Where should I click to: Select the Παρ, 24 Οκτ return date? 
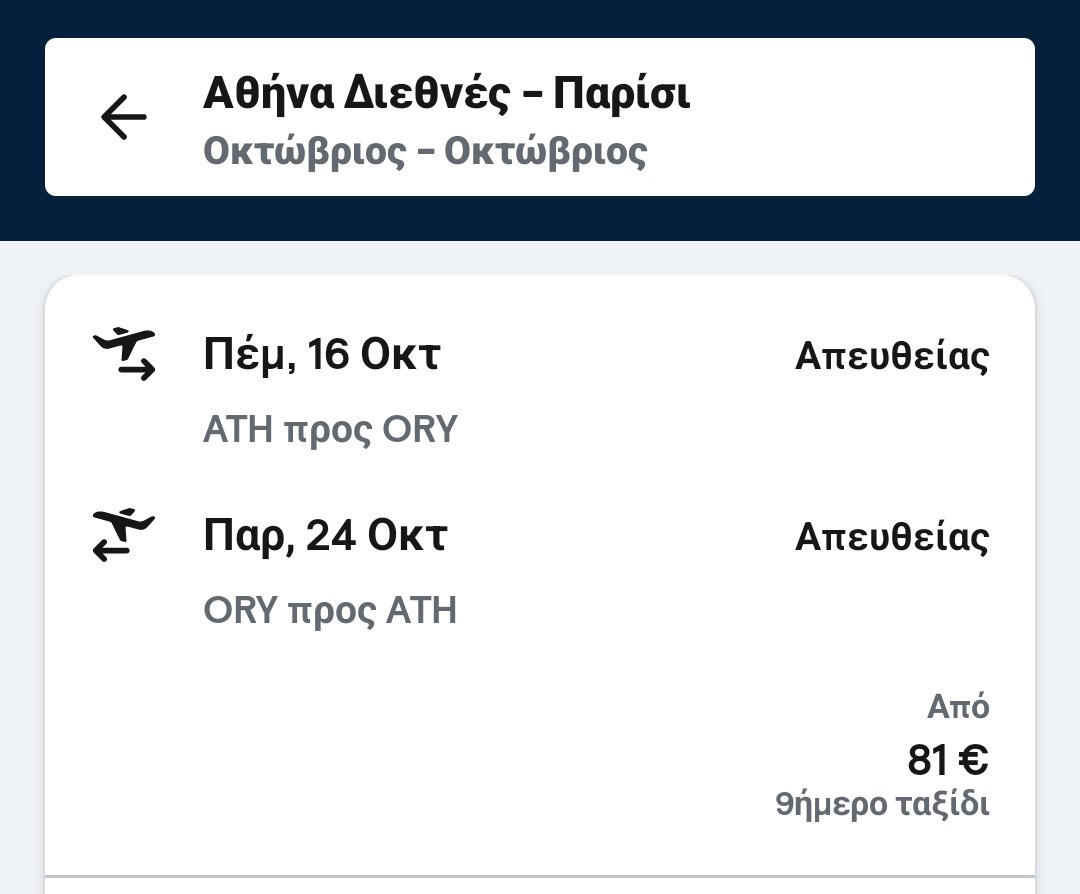[324, 536]
